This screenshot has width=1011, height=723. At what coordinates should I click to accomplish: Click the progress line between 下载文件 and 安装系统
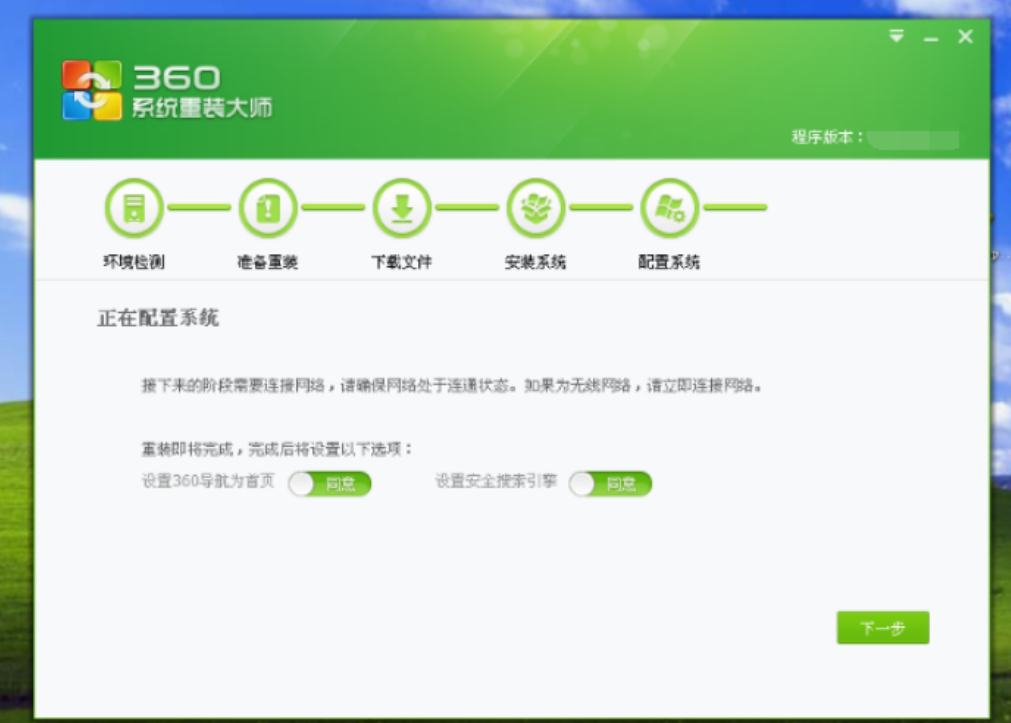(x=468, y=206)
